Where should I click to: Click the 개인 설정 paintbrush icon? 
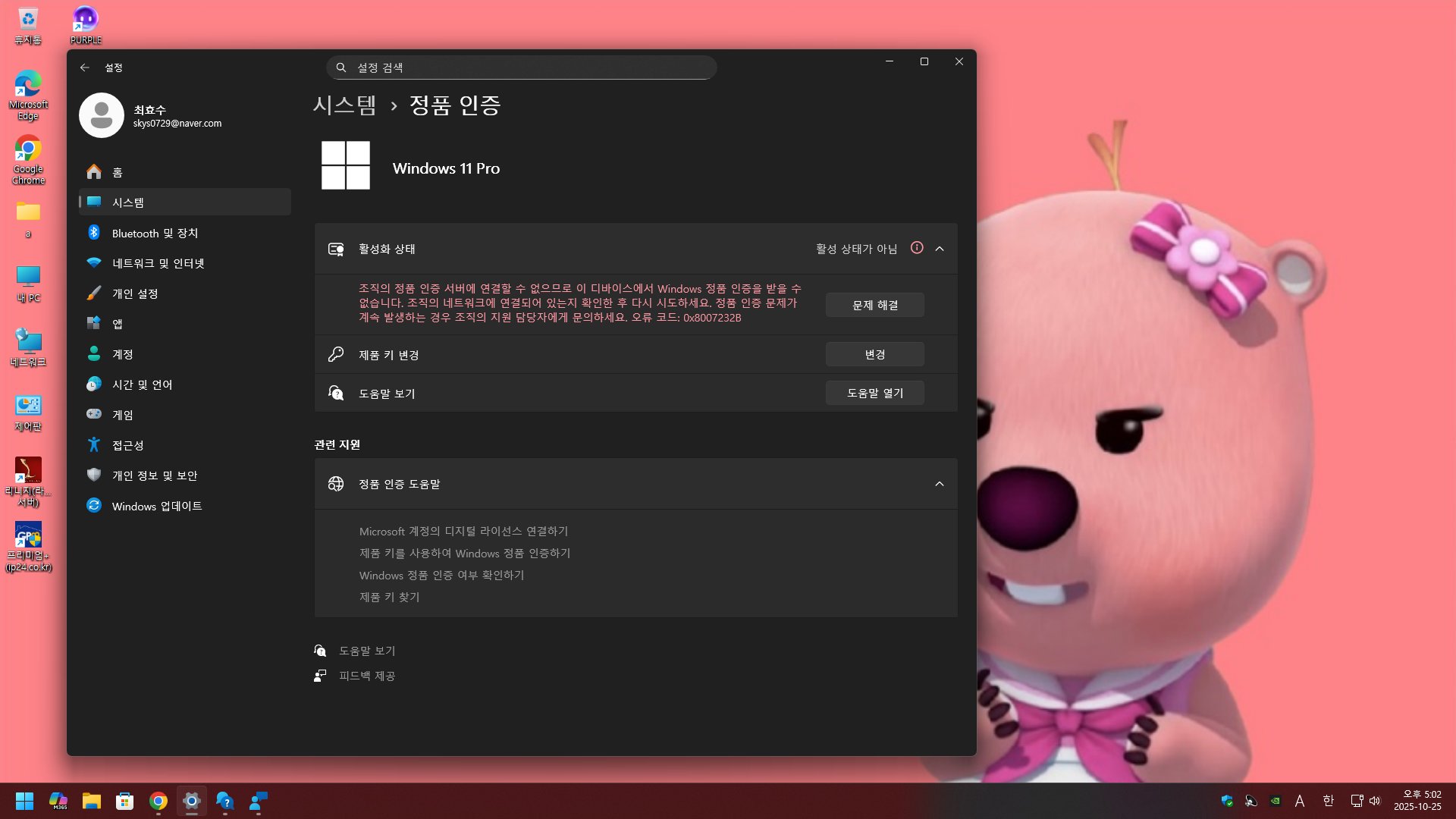point(94,293)
